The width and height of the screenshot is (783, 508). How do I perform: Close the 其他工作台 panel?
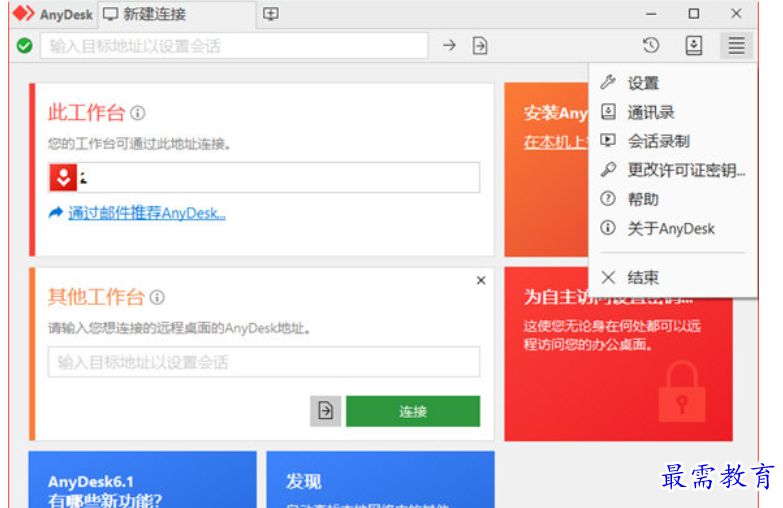pyautogui.click(x=481, y=280)
